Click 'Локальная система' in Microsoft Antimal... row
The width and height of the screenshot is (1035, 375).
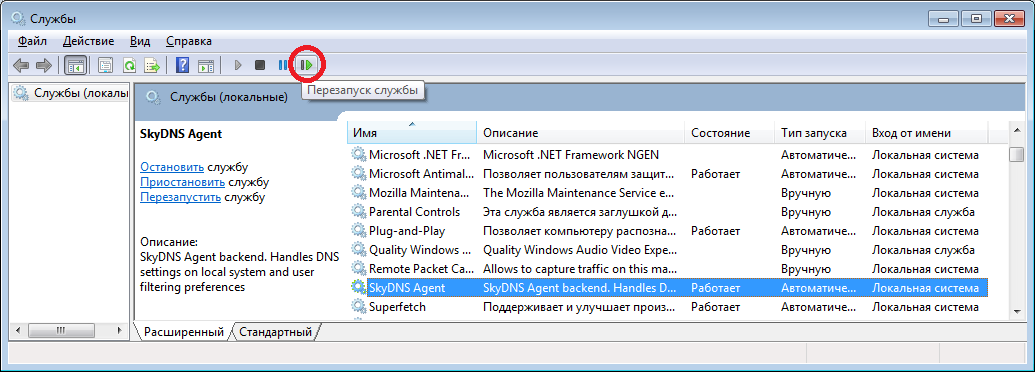pos(925,174)
